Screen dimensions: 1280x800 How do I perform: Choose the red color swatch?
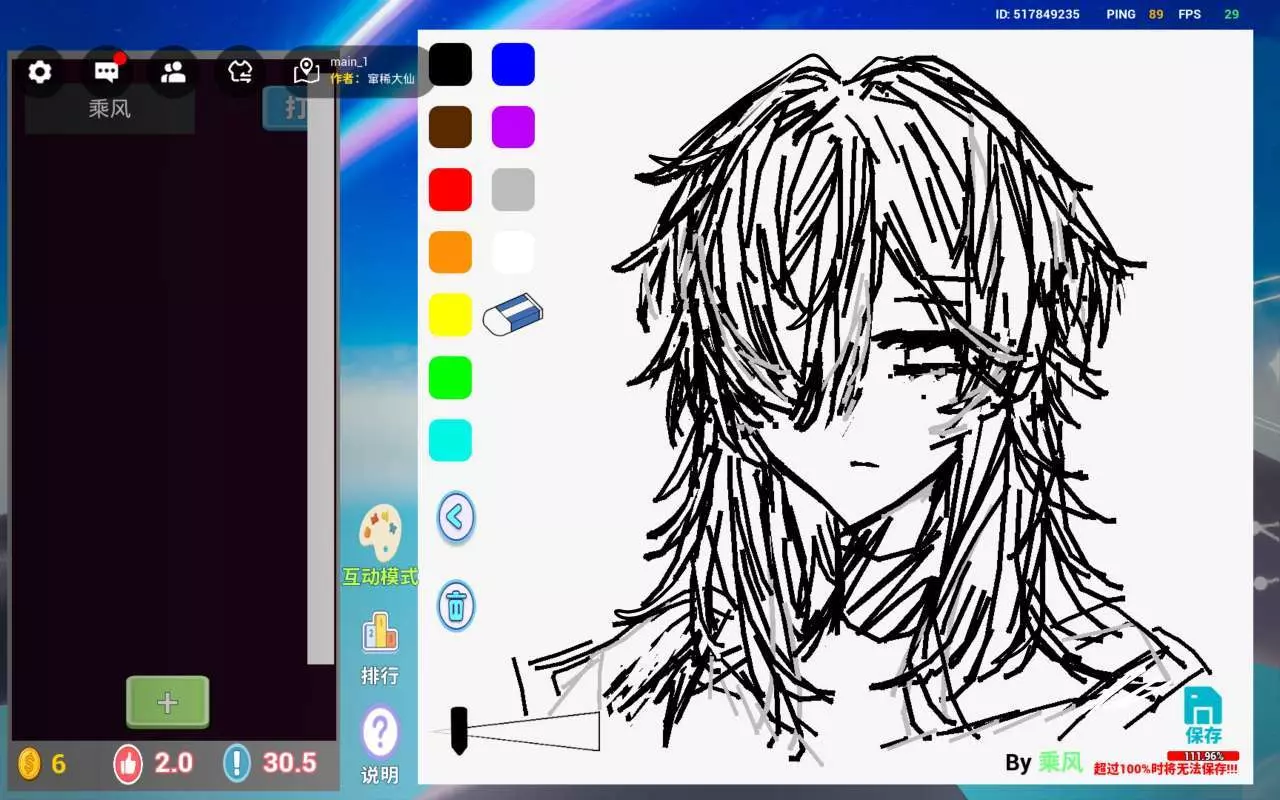coord(450,190)
